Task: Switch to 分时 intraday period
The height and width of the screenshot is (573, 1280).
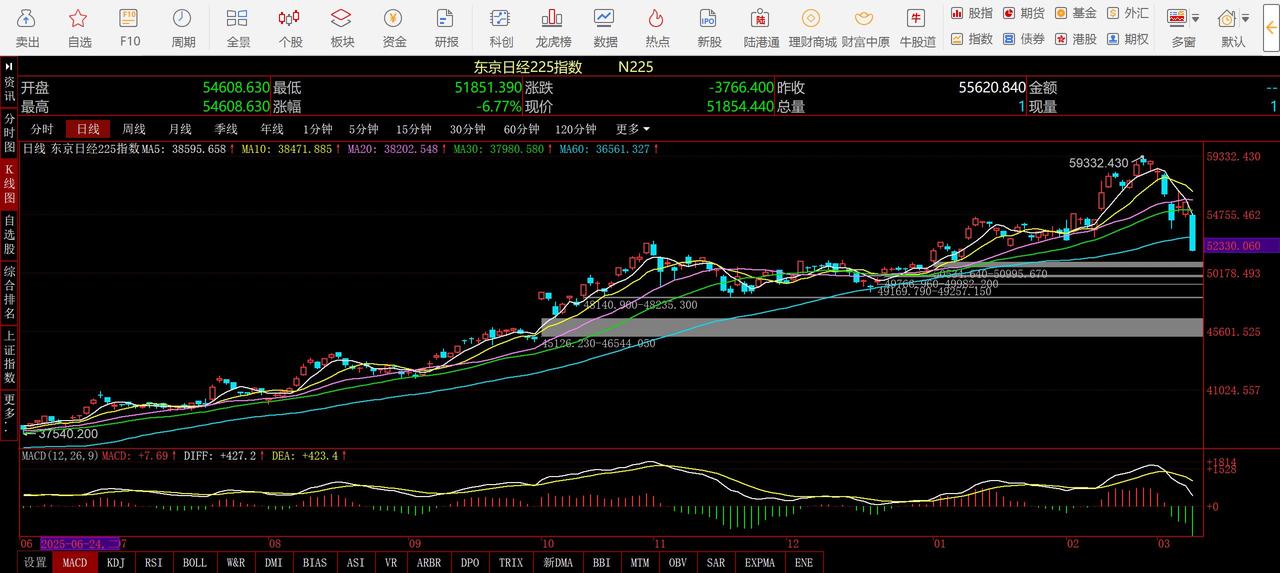Action: (42, 129)
